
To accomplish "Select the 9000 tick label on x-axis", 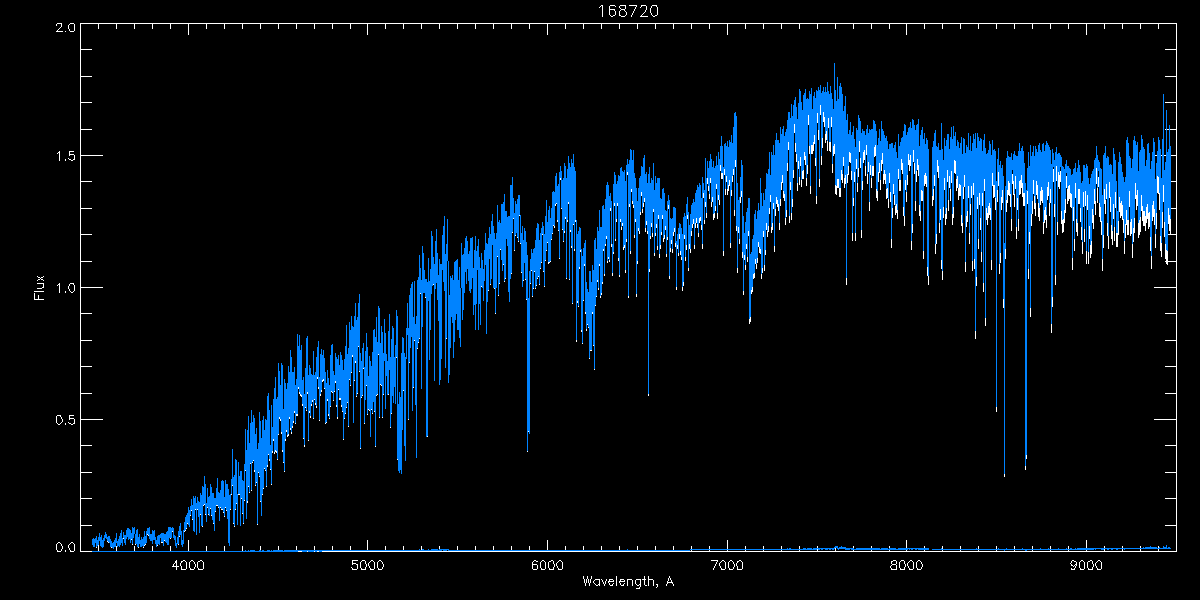I will point(1086,566).
